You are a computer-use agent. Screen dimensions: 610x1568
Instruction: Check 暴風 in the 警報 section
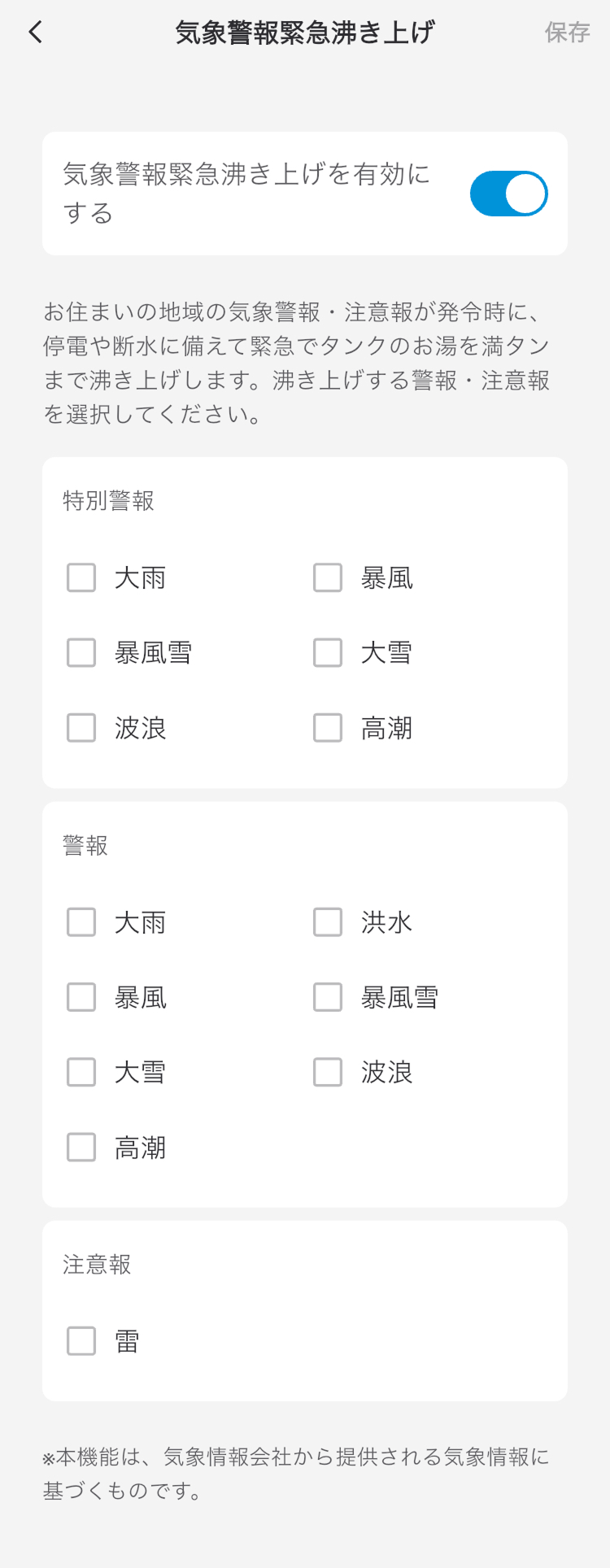point(81,998)
